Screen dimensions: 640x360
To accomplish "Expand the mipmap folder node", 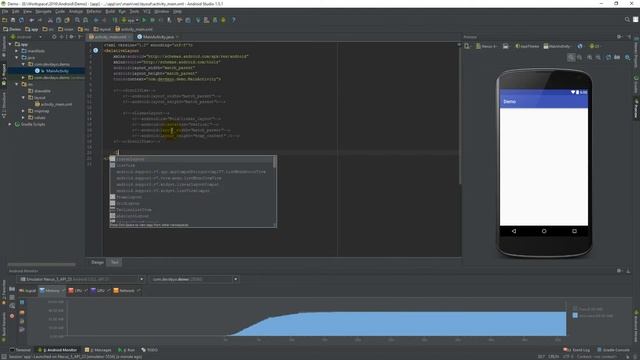I will (23, 111).
